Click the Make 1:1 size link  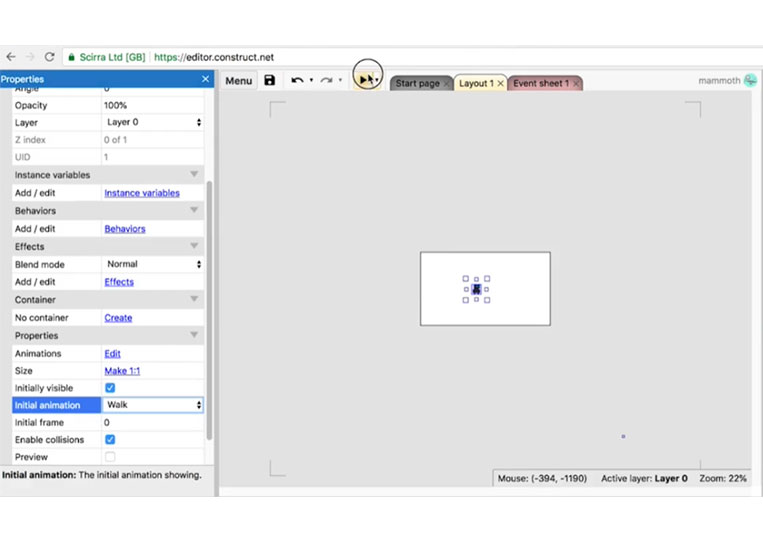(122, 371)
